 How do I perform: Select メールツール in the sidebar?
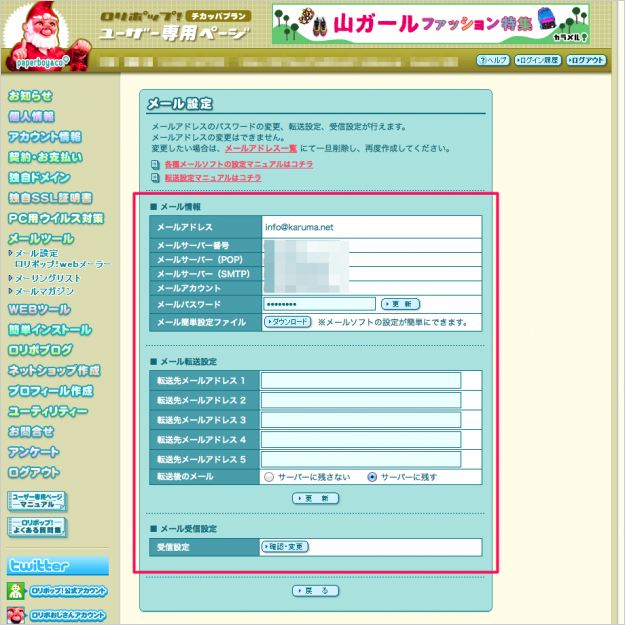tap(41, 239)
